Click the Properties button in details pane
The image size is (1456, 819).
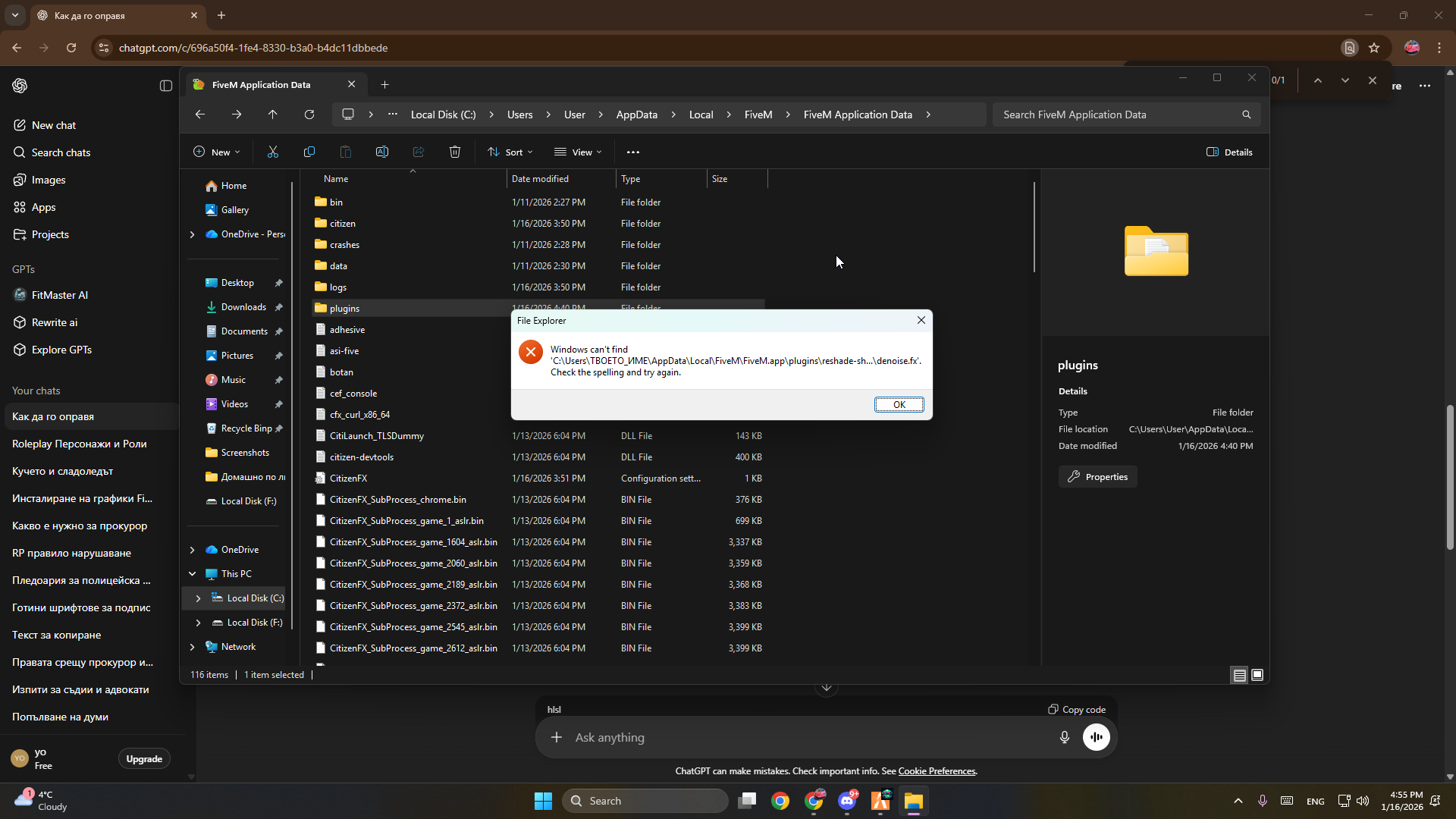(1097, 477)
